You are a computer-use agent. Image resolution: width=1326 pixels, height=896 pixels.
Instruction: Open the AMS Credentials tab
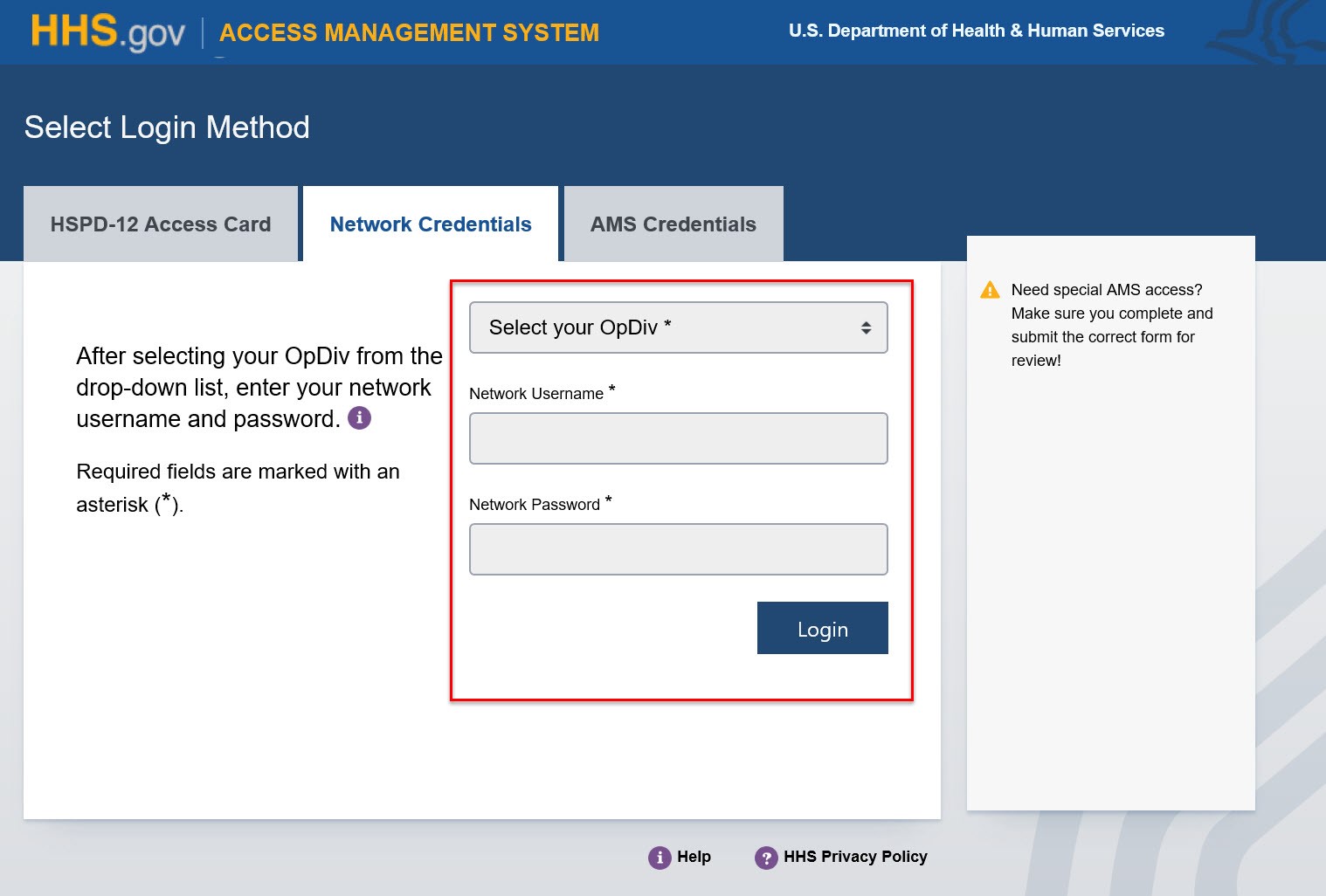[673, 224]
